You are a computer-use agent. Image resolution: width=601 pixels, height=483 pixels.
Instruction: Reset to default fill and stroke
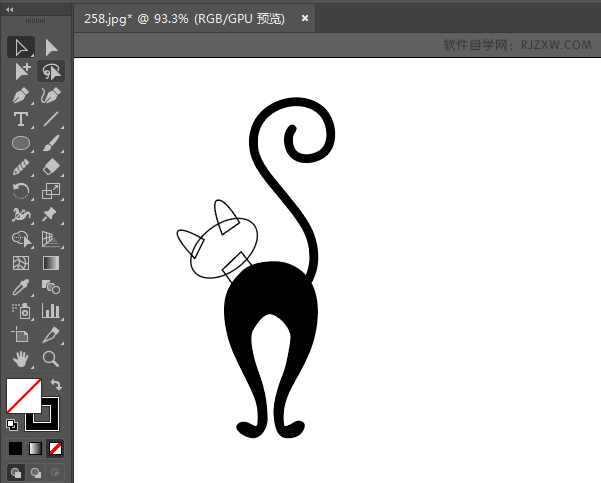click(x=12, y=425)
